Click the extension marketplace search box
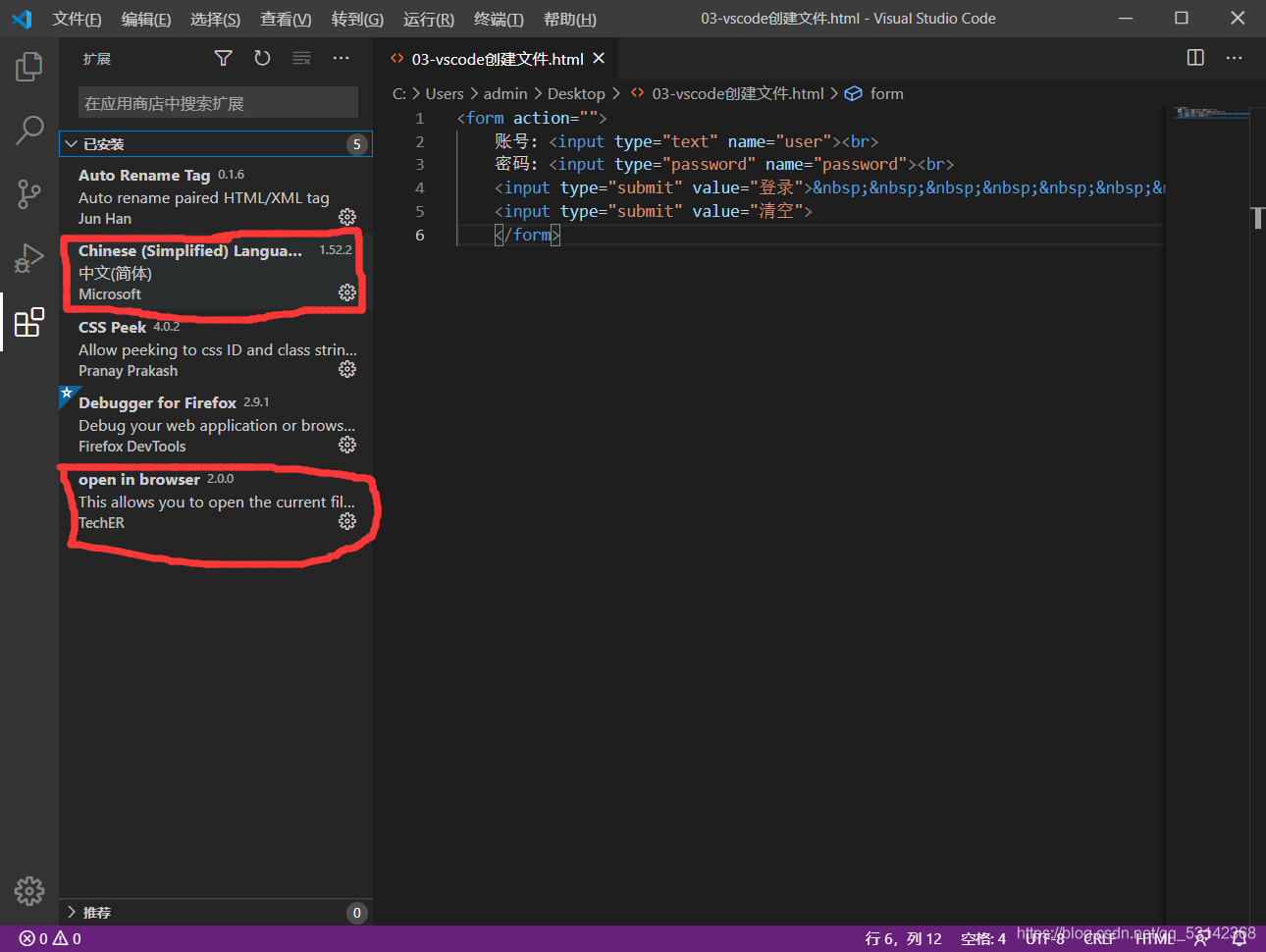The image size is (1266, 952). [218, 103]
